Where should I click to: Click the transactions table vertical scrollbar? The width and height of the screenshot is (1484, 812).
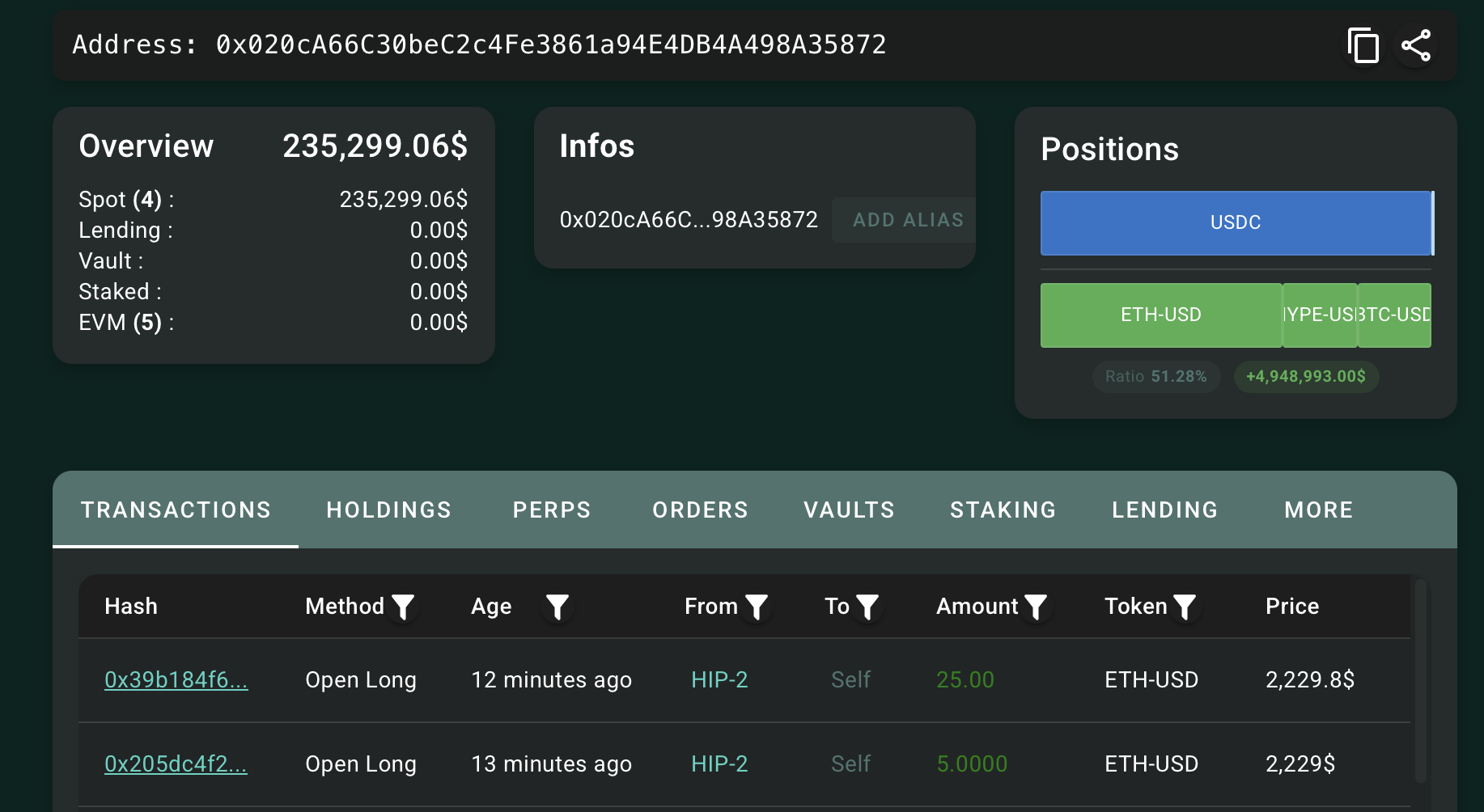click(1421, 680)
